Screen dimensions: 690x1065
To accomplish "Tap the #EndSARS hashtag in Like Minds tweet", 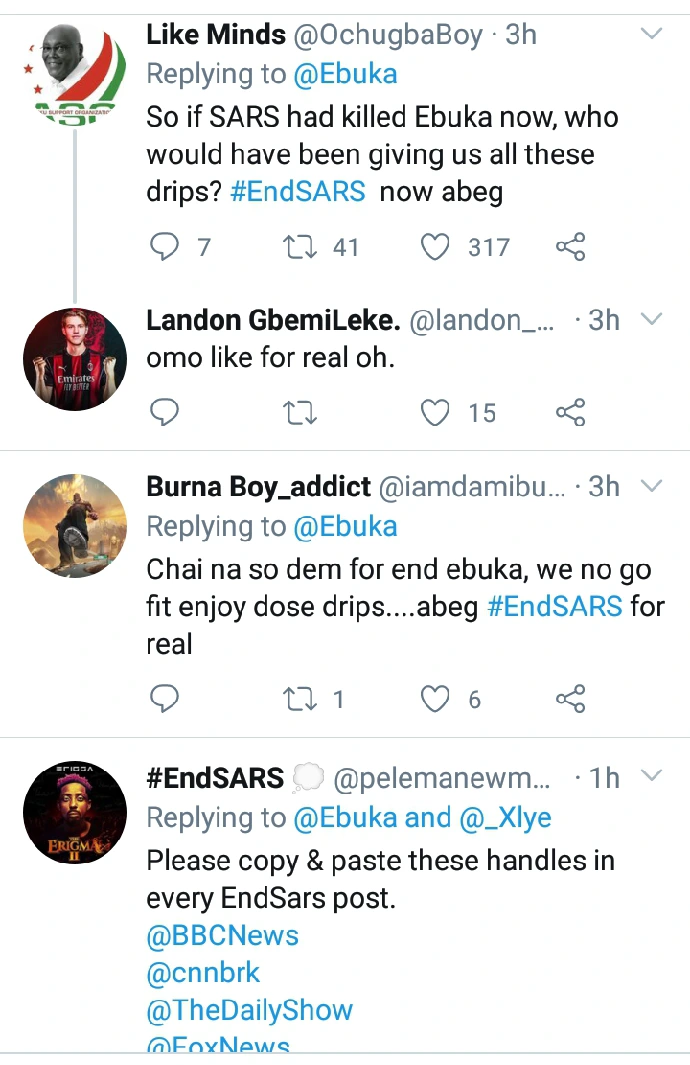I will (x=297, y=191).
